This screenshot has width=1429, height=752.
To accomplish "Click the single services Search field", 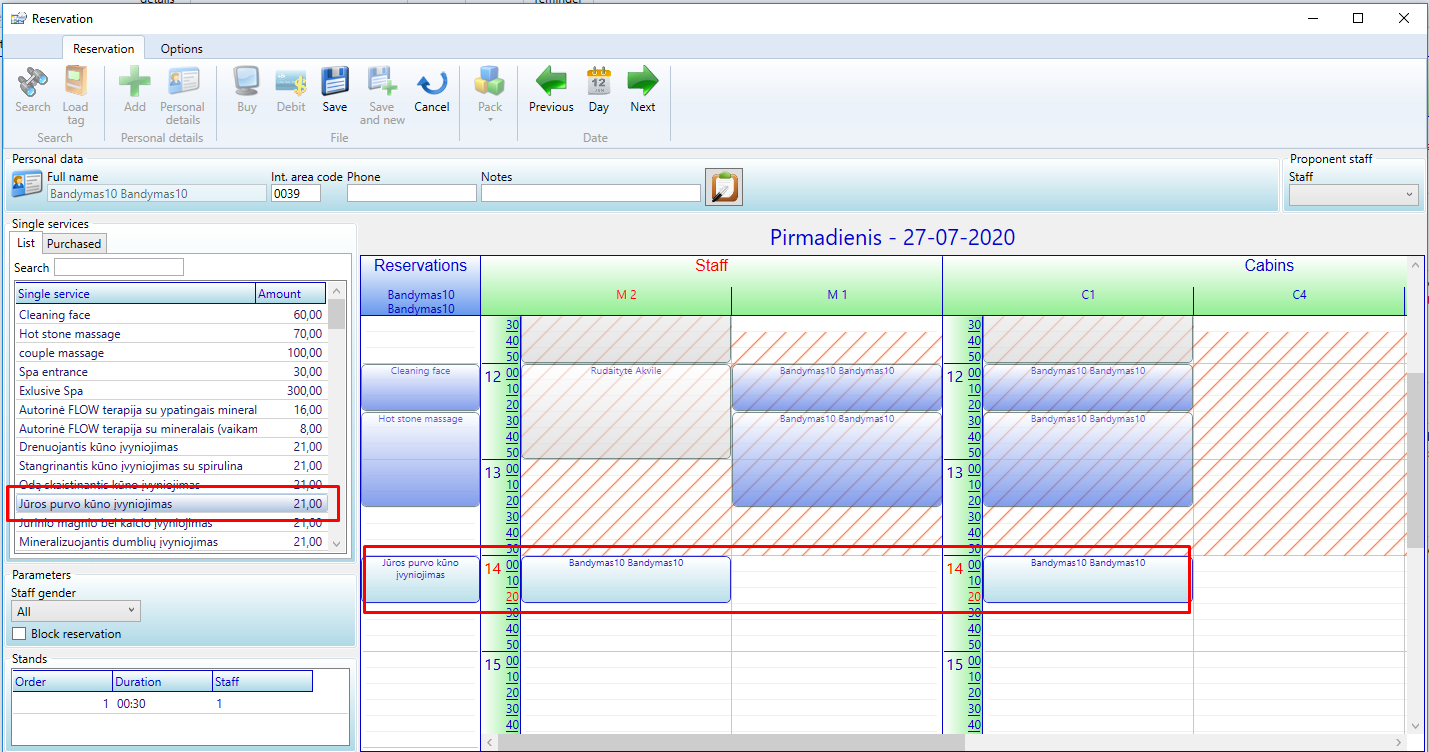I will click(x=119, y=267).
